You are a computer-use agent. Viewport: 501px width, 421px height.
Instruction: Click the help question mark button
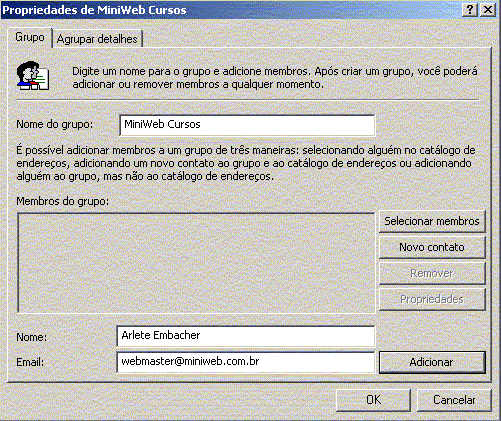point(470,10)
